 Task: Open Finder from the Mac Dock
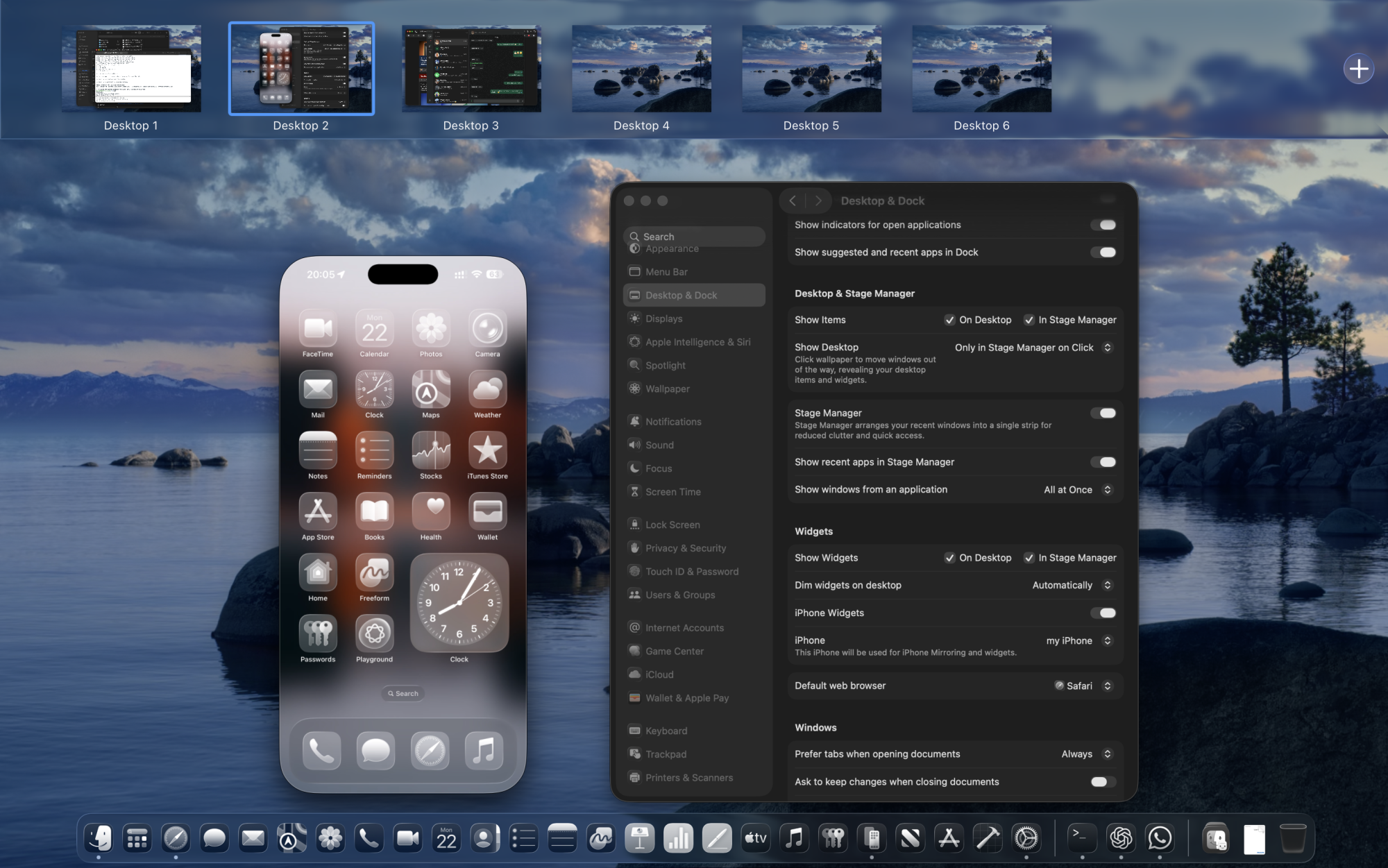pyautogui.click(x=99, y=839)
